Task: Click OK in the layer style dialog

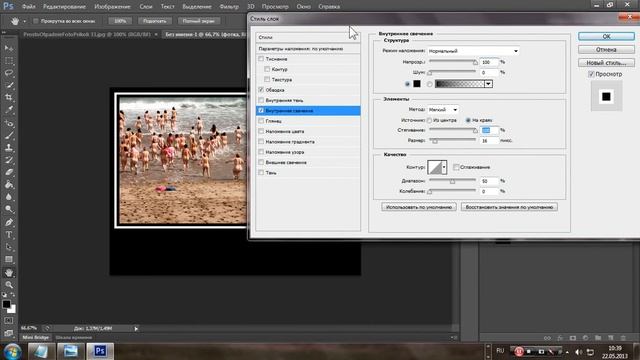Action: pyautogui.click(x=606, y=36)
